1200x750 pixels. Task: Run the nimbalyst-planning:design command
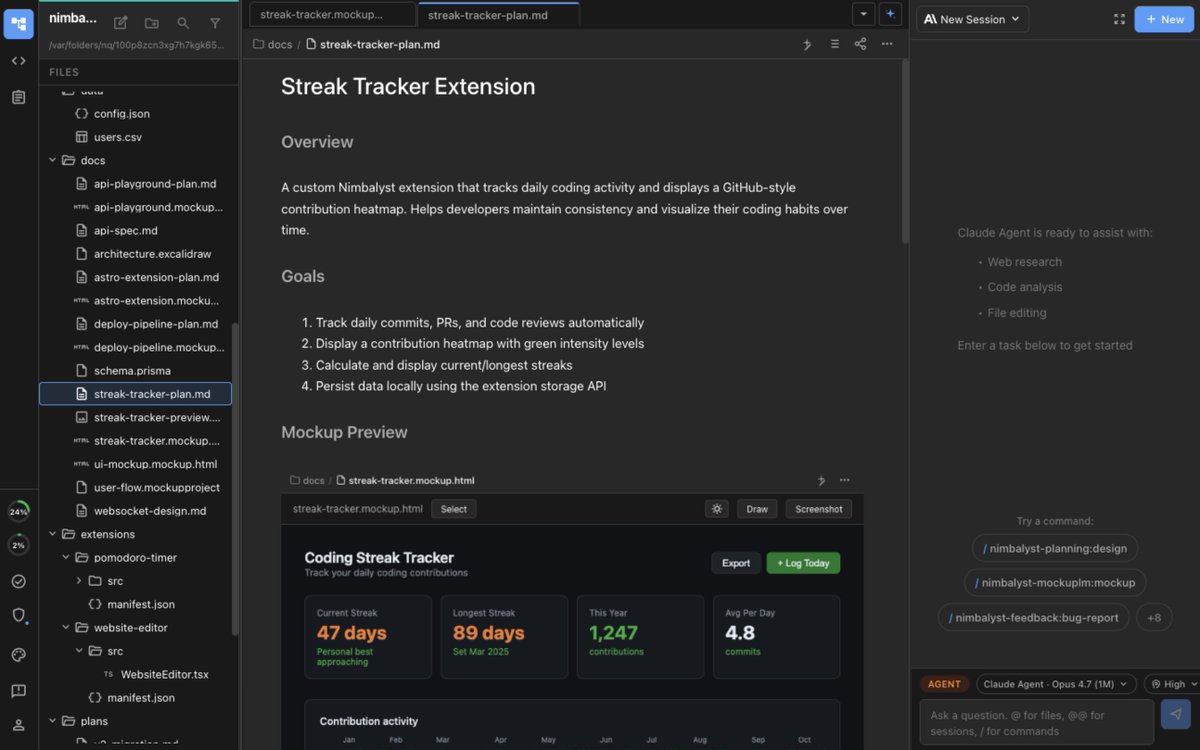[x=1055, y=548]
